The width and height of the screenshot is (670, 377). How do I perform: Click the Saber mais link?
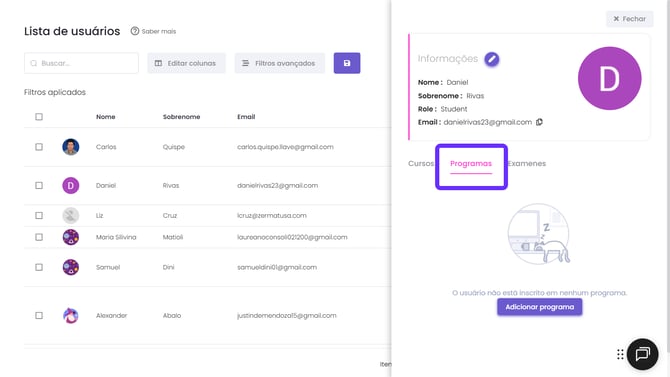tap(159, 31)
